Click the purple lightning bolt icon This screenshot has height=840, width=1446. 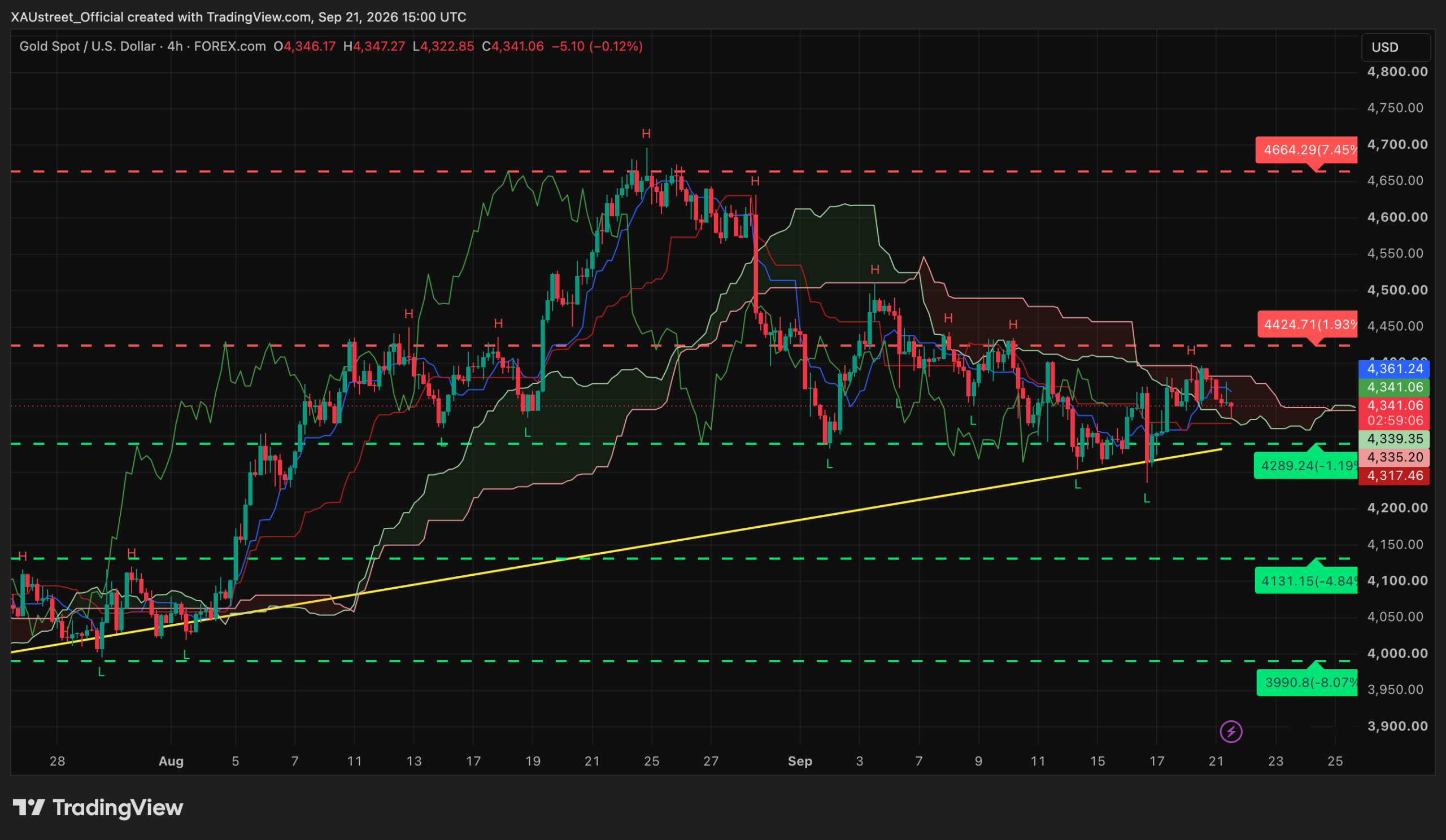pos(1231,732)
